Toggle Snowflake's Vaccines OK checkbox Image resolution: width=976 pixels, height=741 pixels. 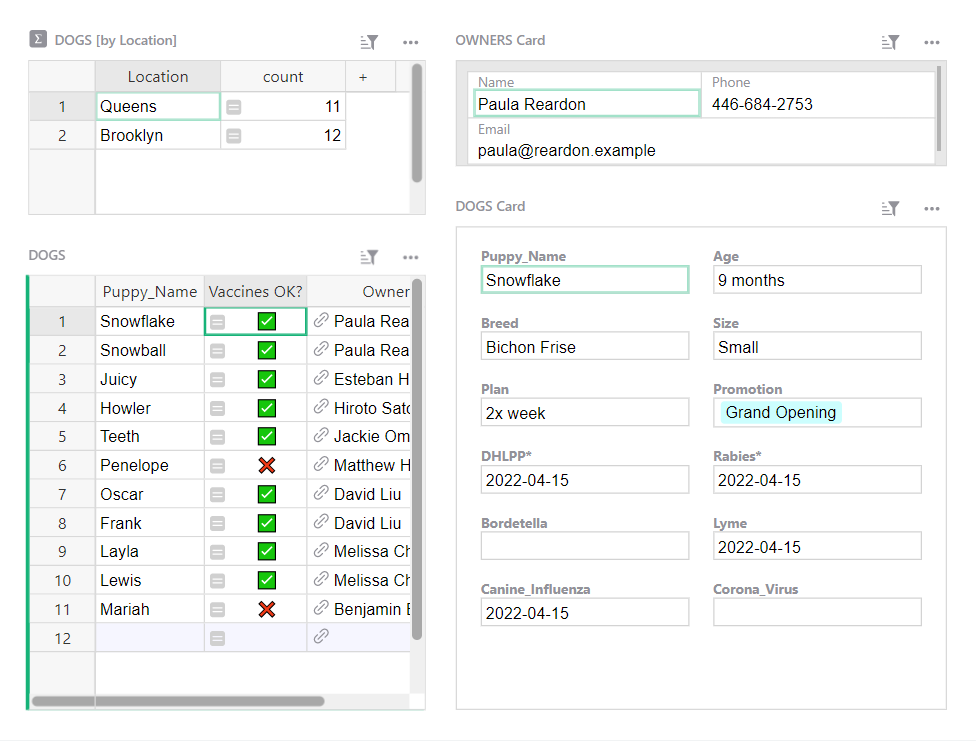tap(267, 321)
